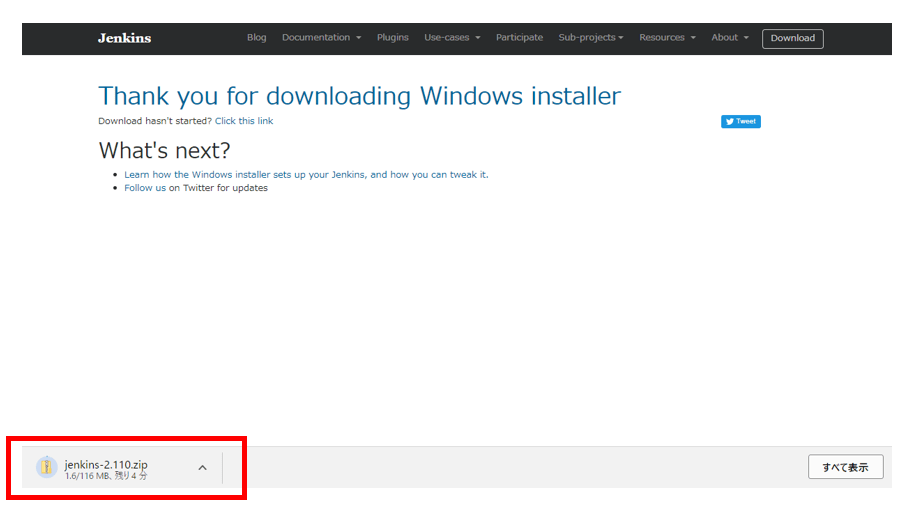Image resolution: width=909 pixels, height=510 pixels.
Task: Open the Windows installer setup guide link
Action: click(306, 174)
